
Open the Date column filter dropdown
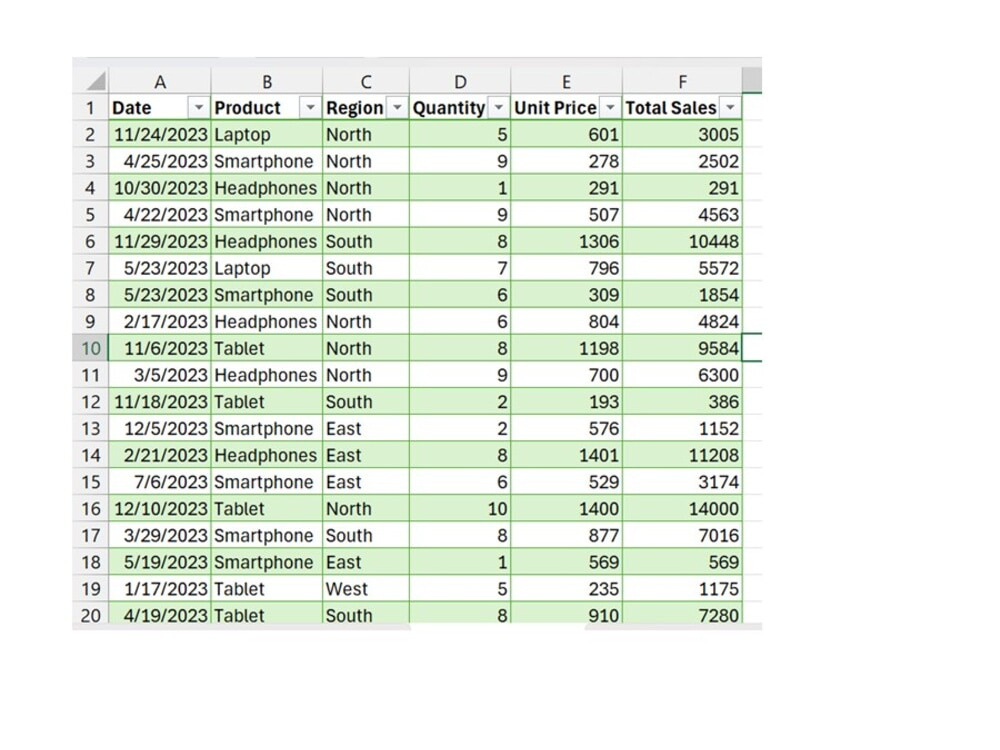[199, 108]
